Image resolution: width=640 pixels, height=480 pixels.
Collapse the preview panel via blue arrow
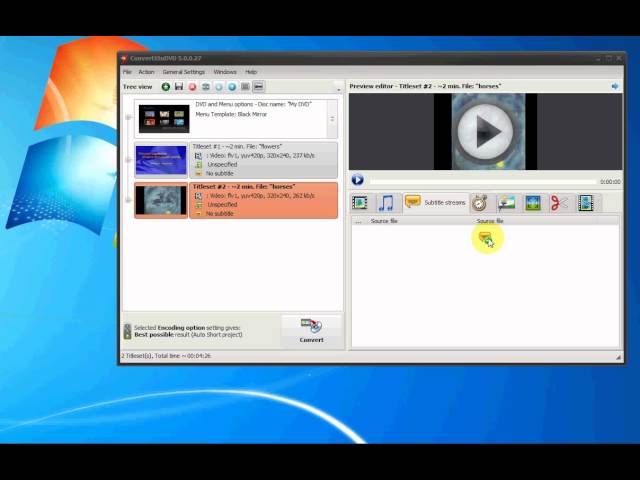615,86
